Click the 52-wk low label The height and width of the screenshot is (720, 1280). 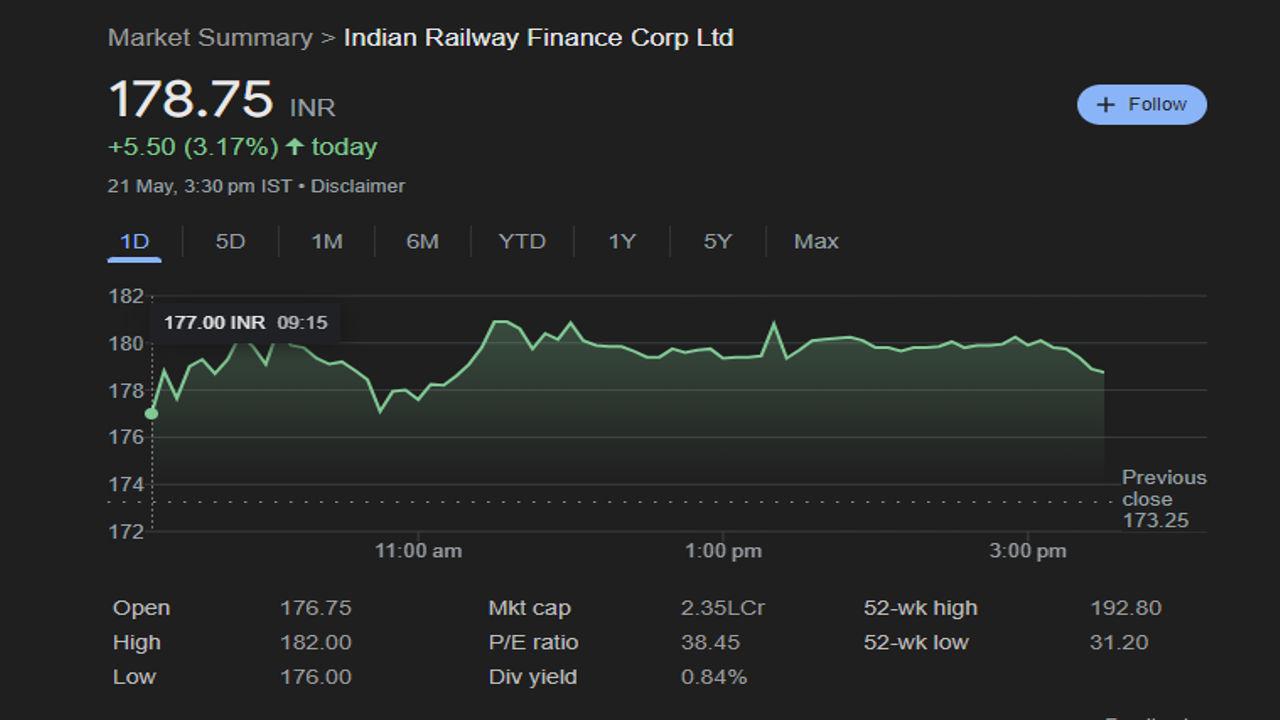click(916, 642)
